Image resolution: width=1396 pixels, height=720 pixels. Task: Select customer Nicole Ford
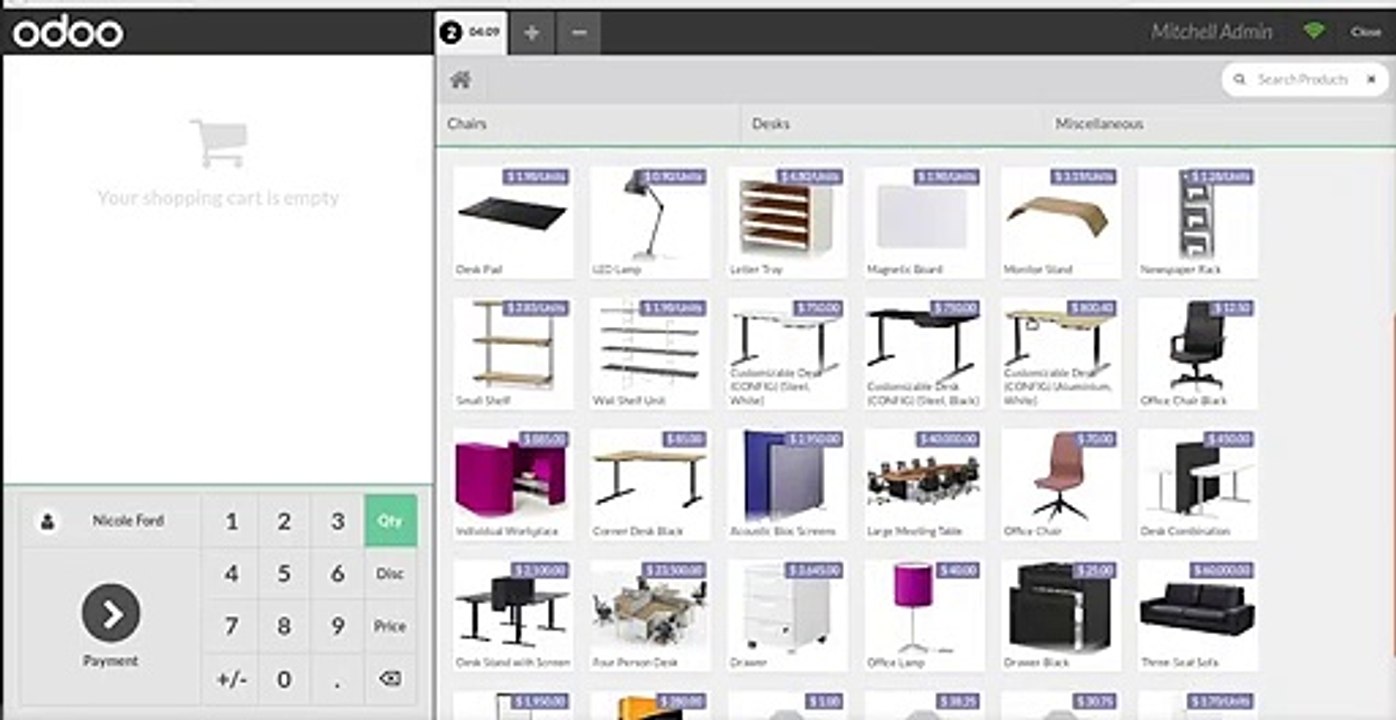click(x=110, y=521)
